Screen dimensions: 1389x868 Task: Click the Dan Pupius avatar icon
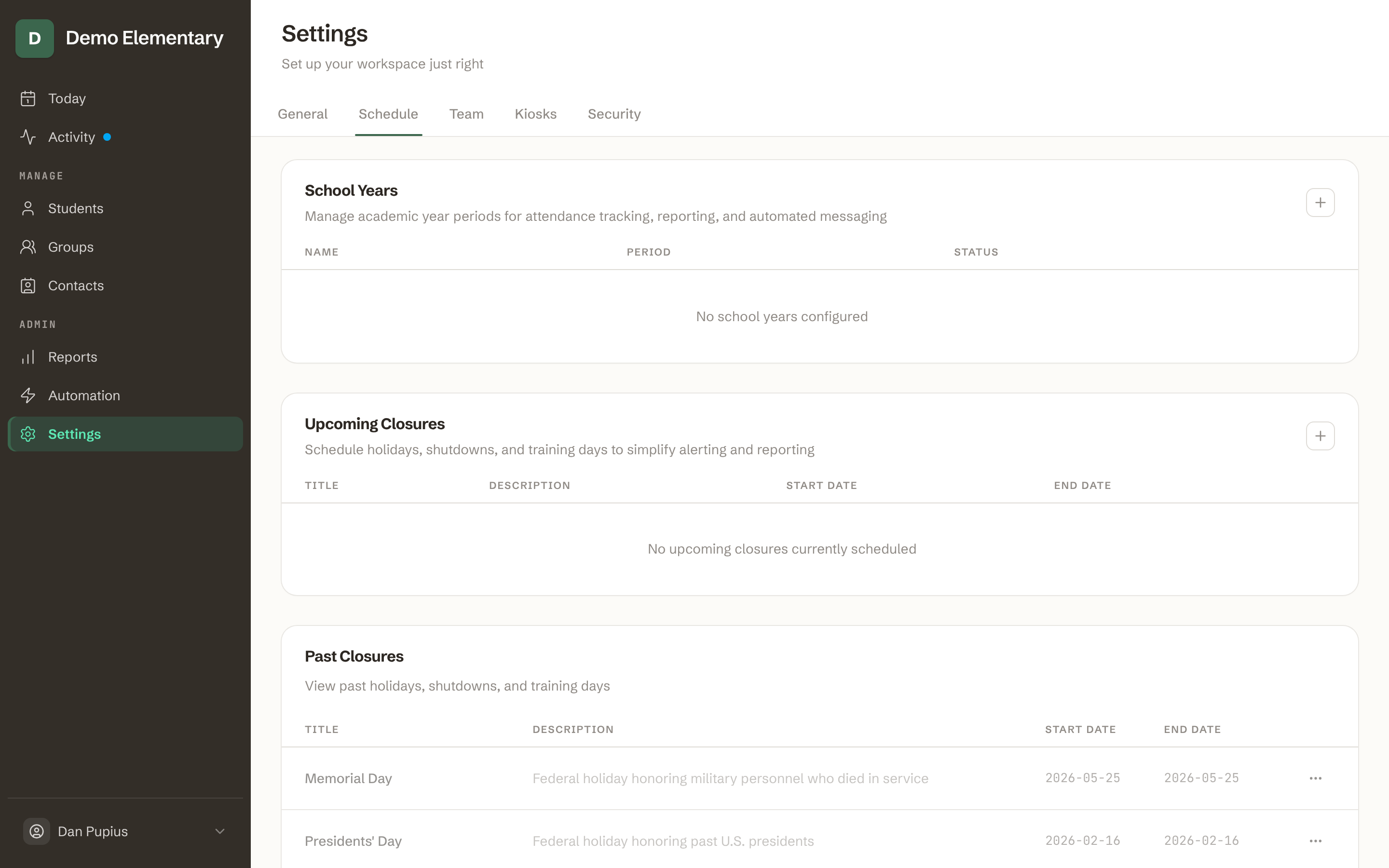37,831
